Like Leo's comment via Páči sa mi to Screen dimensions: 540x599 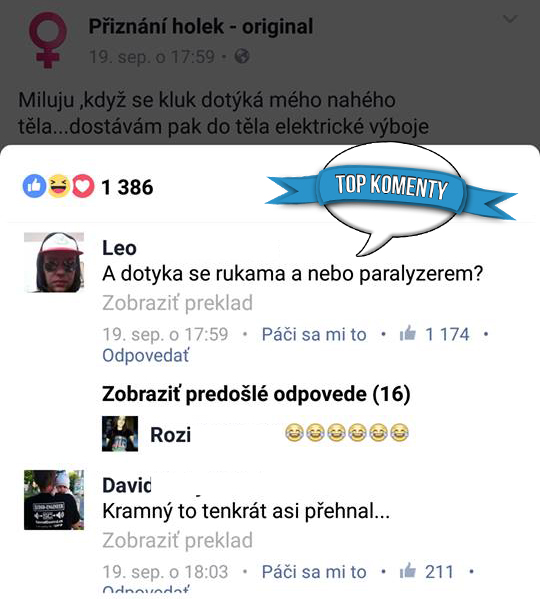[314, 334]
